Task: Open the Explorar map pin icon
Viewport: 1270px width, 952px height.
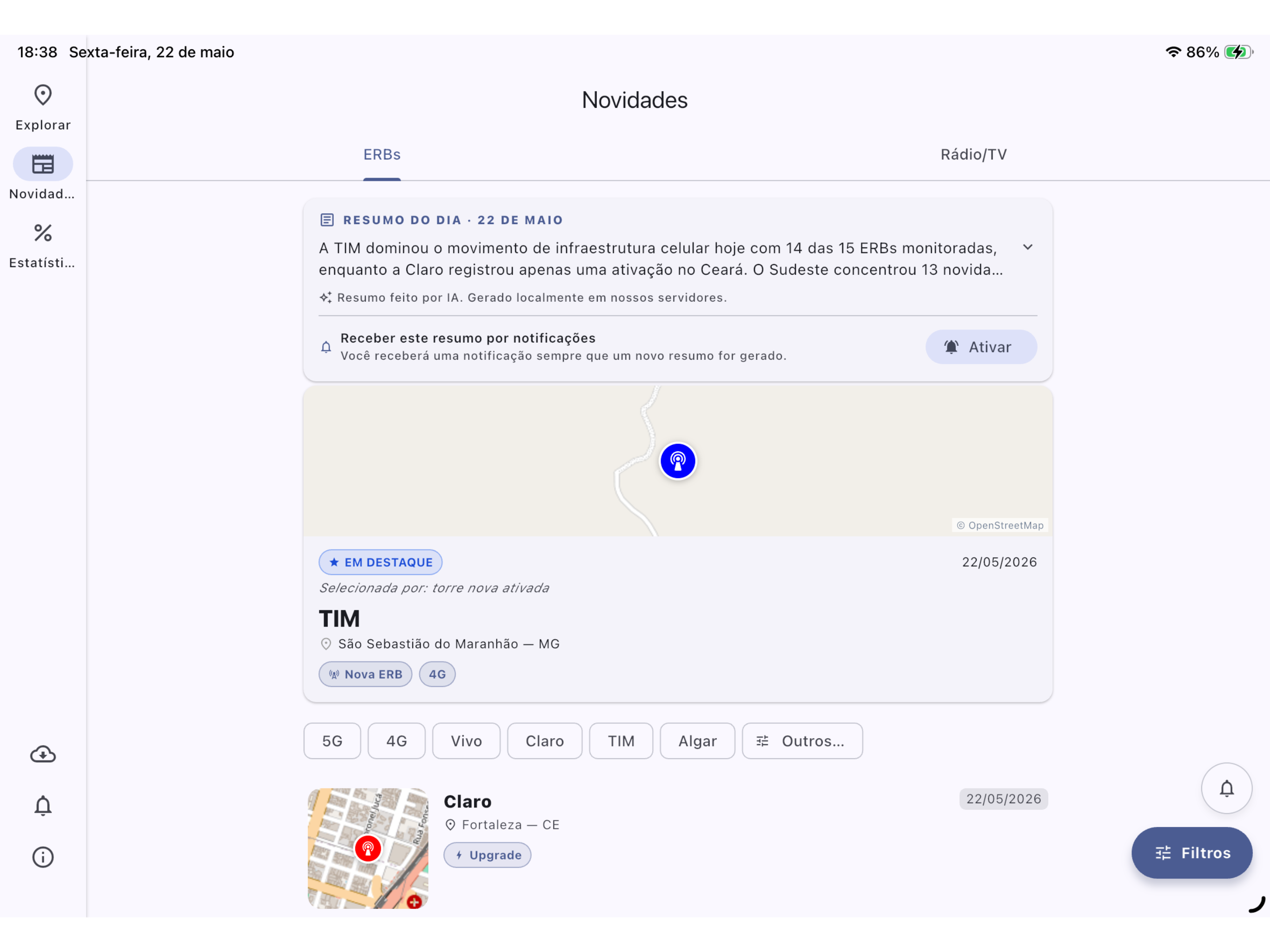Action: [x=43, y=95]
